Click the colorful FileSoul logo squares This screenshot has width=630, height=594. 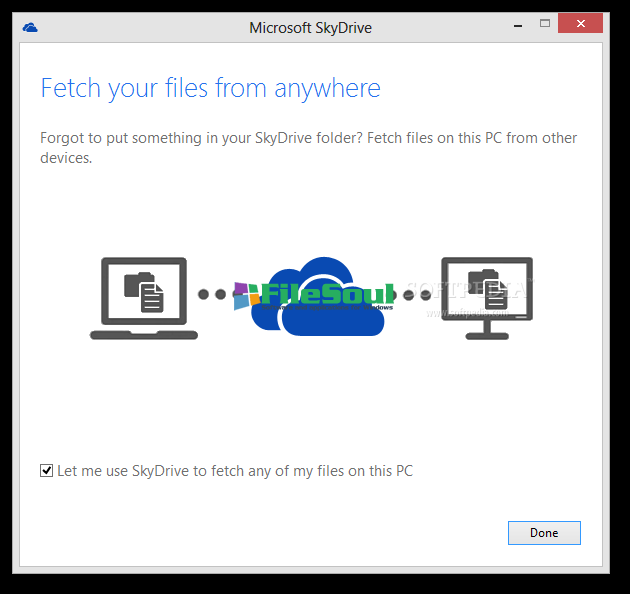tap(247, 294)
